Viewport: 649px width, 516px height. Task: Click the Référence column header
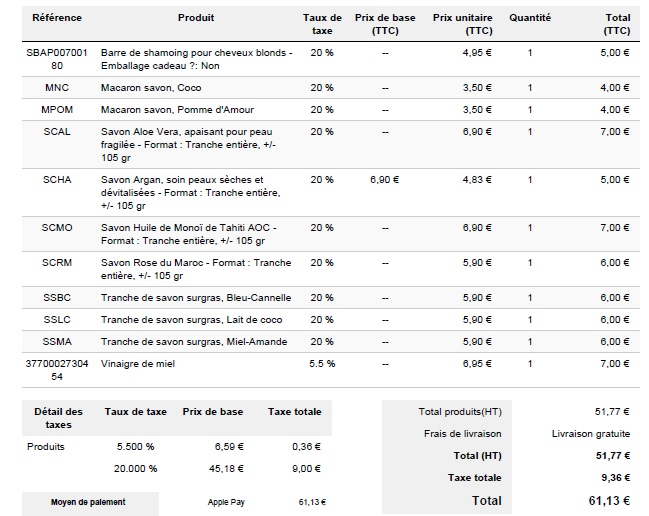coord(57,18)
